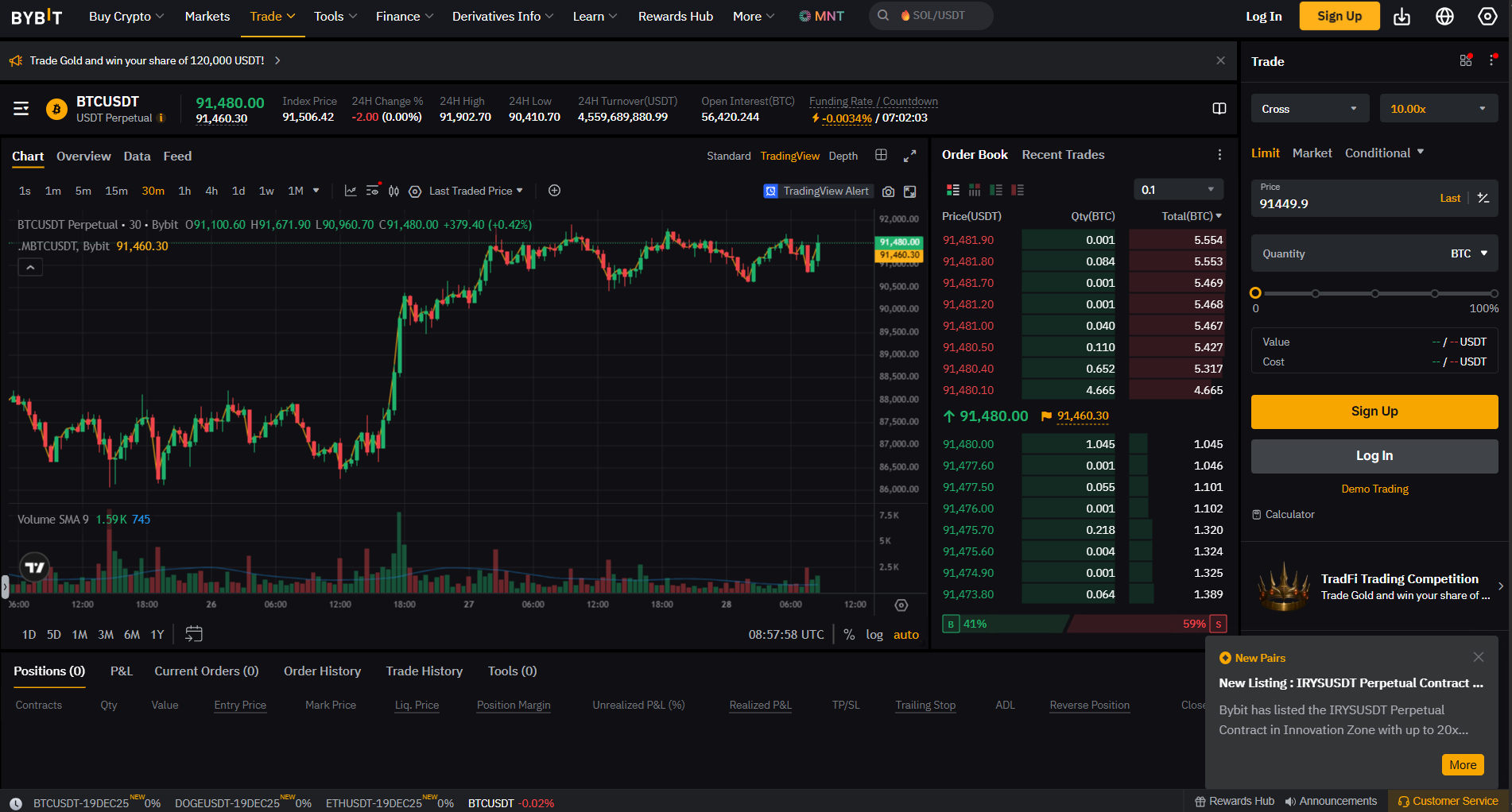
Task: Open the chart indicators panel
Action: point(351,191)
